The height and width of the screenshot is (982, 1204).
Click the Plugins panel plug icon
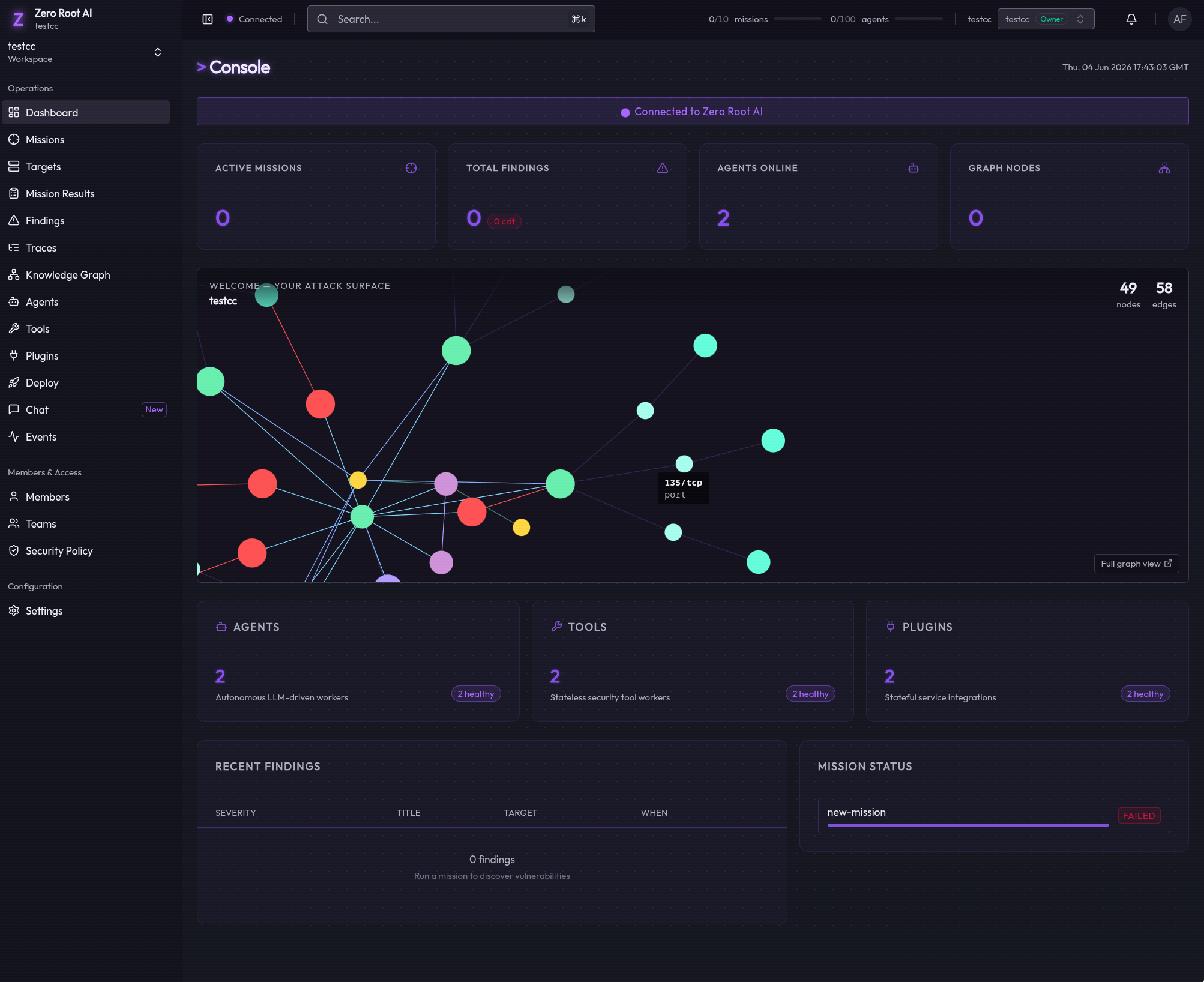[891, 627]
